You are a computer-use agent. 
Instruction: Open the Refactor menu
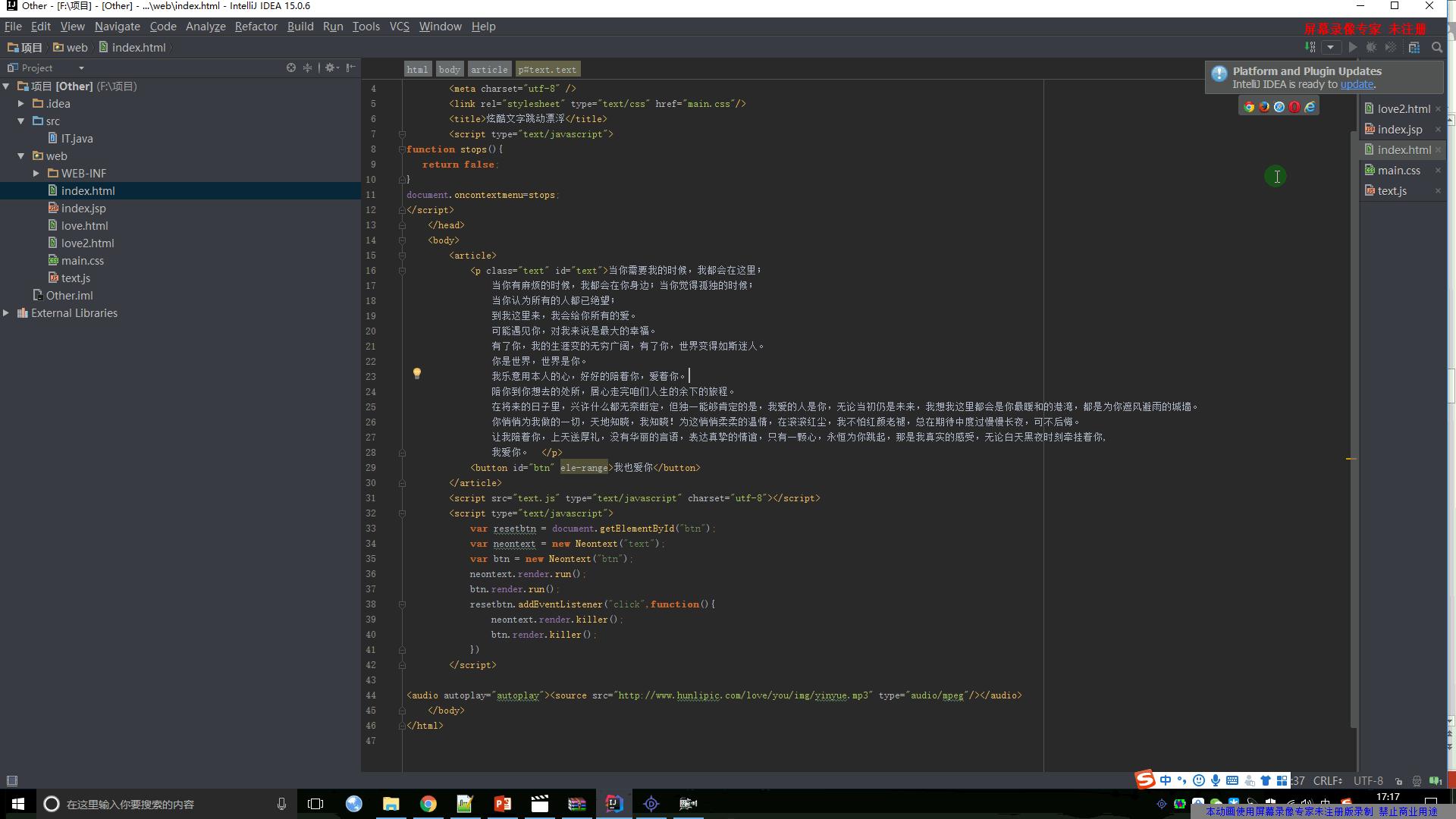[x=256, y=27]
